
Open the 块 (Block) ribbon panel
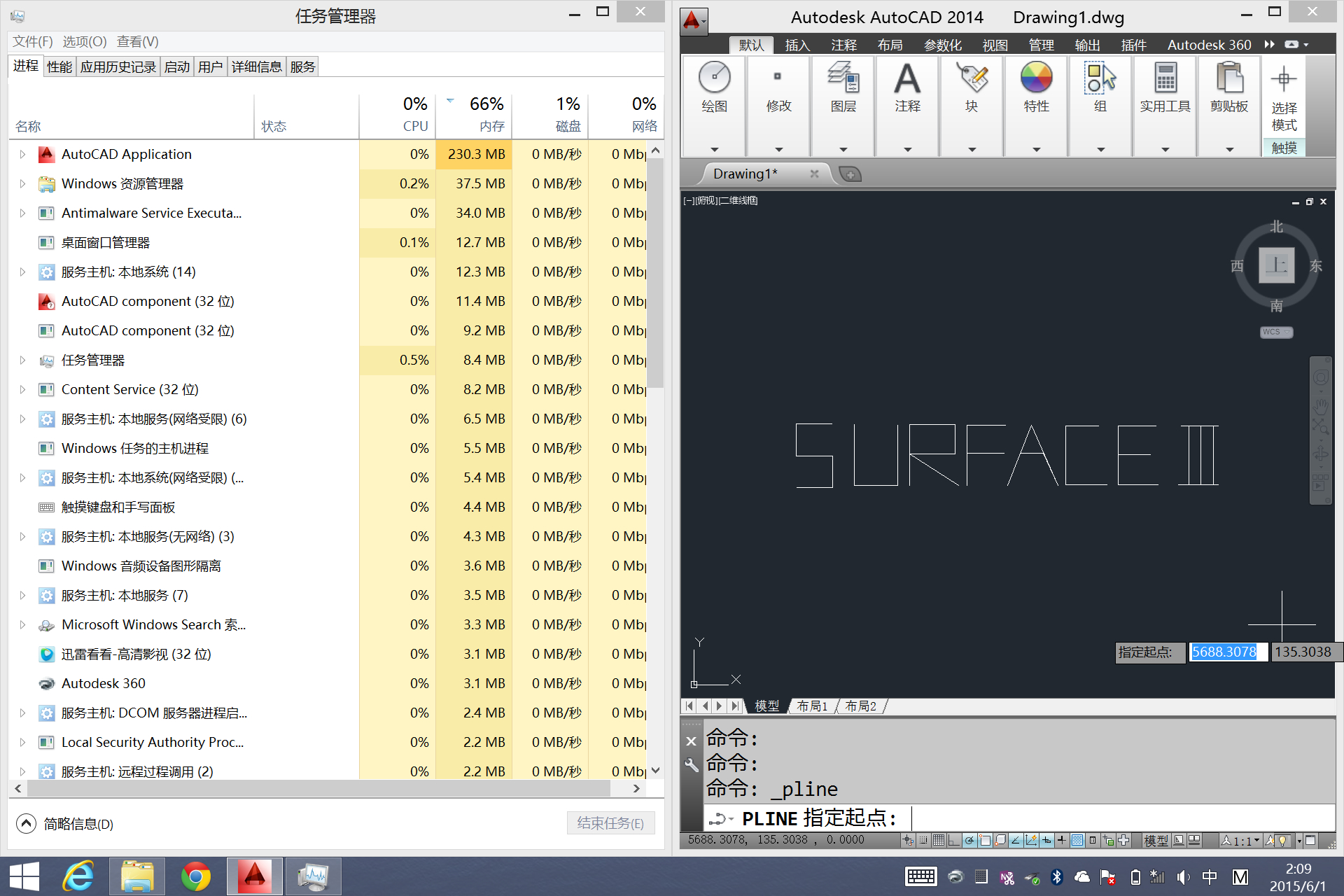click(972, 106)
